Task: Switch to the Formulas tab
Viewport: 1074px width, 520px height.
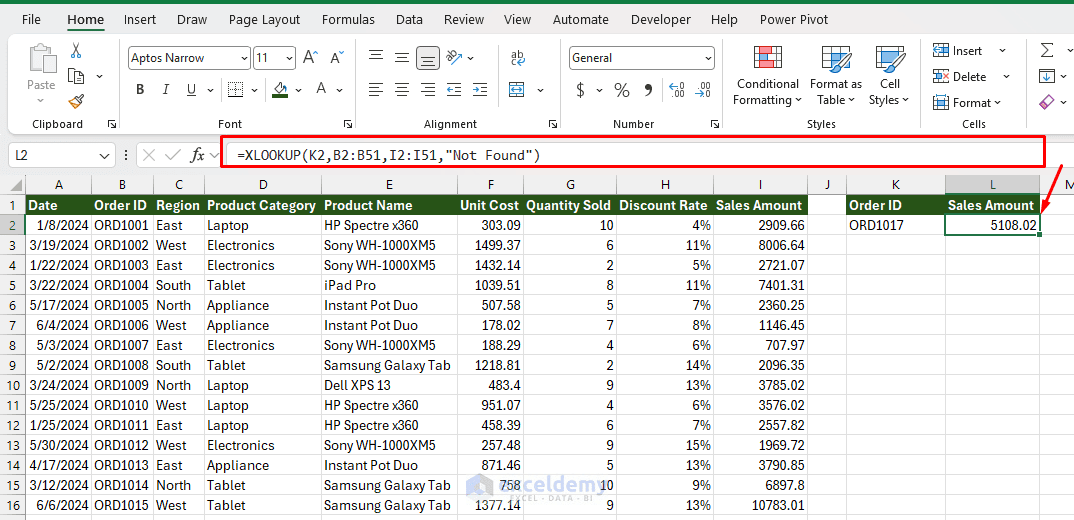Action: [x=348, y=20]
